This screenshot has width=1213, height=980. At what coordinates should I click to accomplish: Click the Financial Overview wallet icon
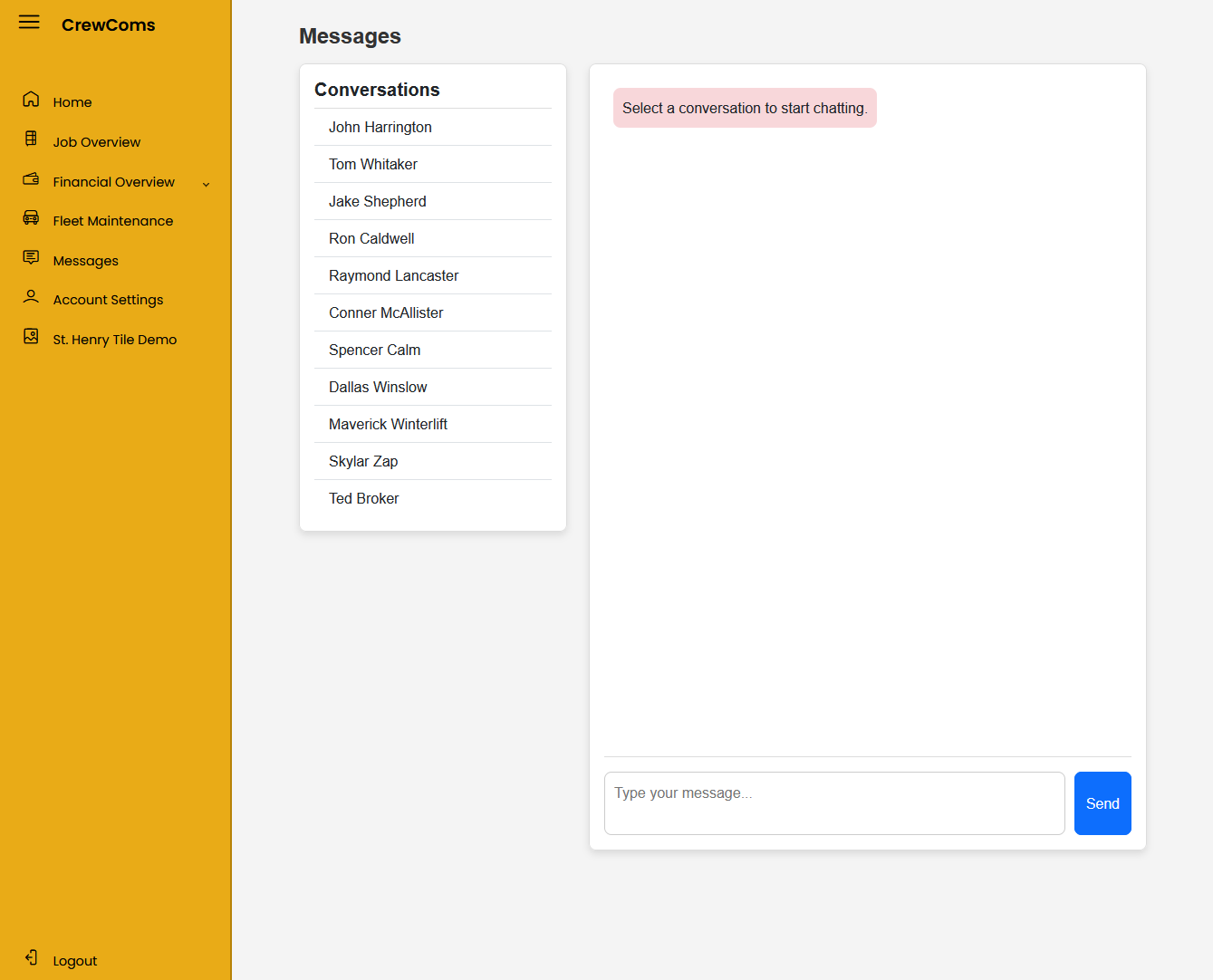[x=31, y=179]
